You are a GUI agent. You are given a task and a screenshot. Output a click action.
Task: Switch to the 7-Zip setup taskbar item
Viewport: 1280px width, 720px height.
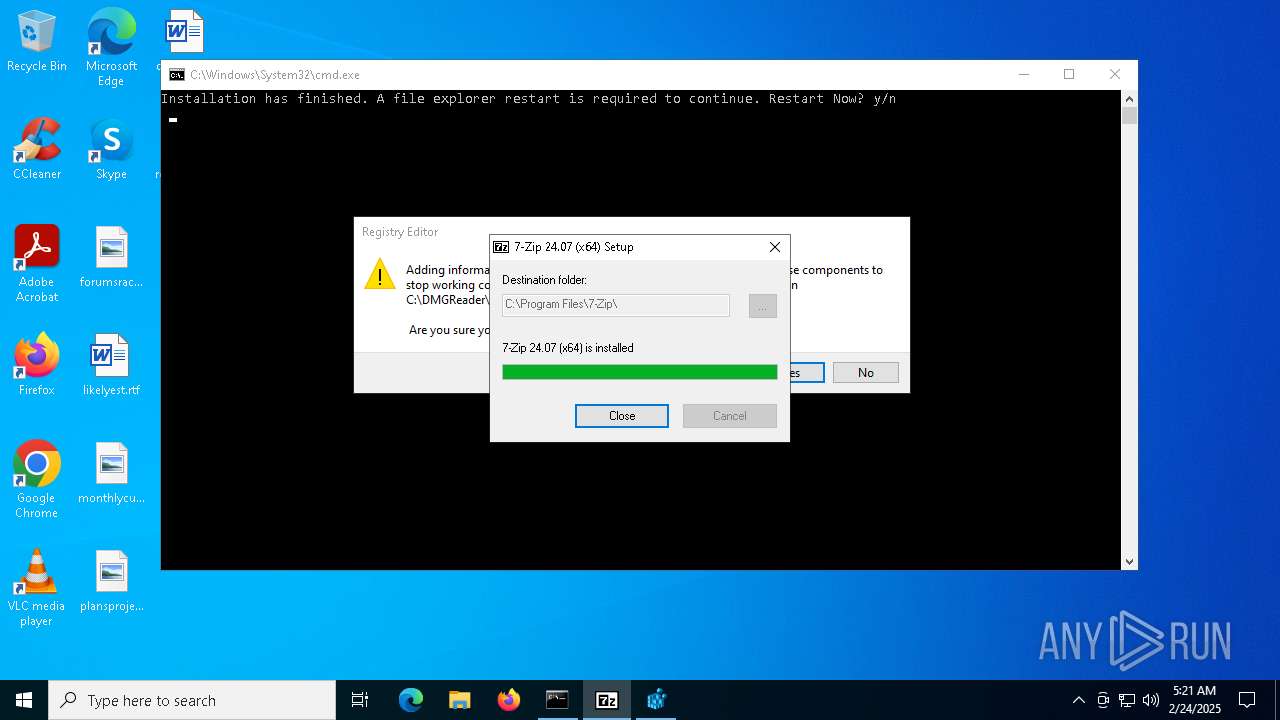606,700
